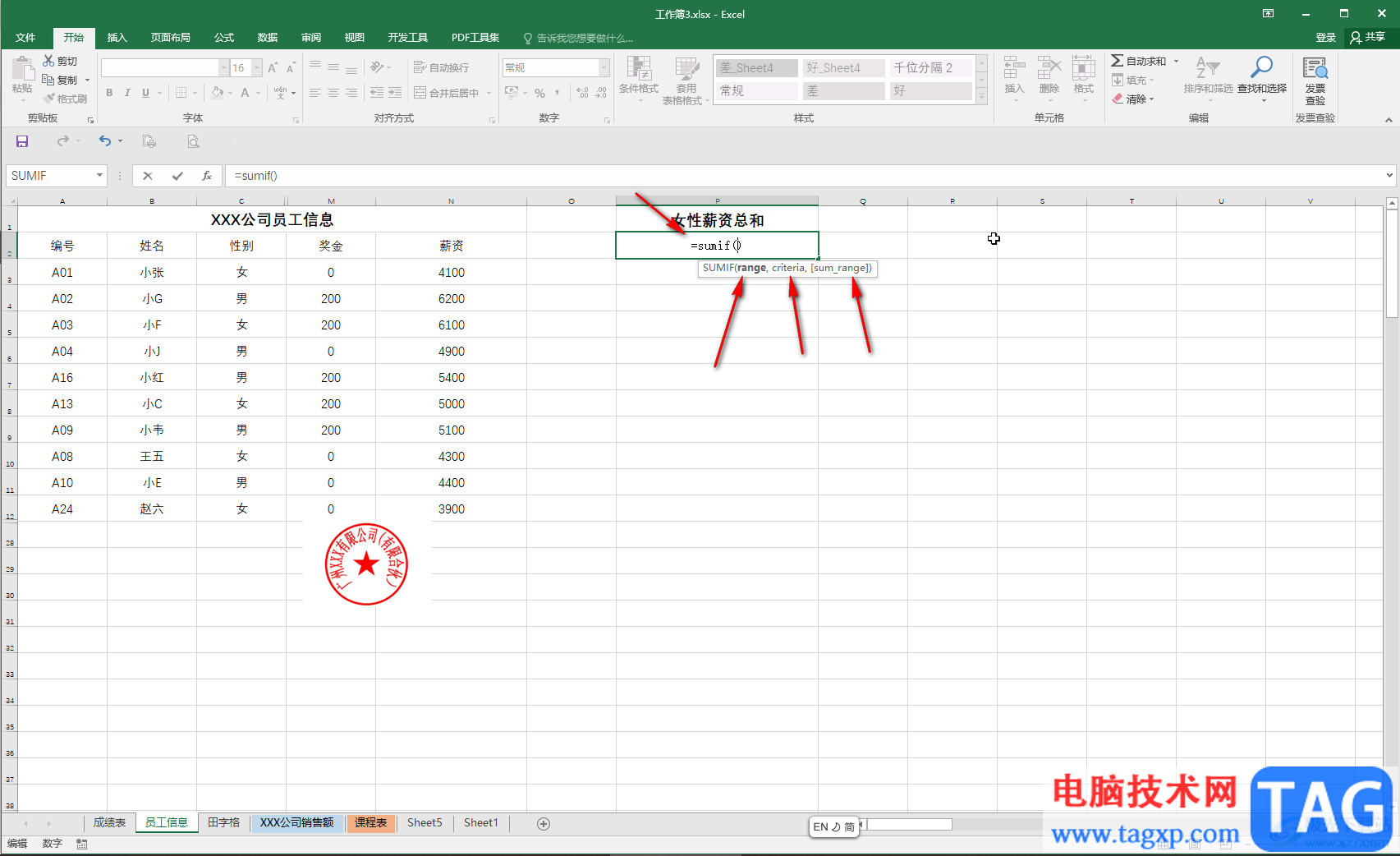Select the Format Painter brush
Screen dimensions: 1400x856
[x=48, y=99]
